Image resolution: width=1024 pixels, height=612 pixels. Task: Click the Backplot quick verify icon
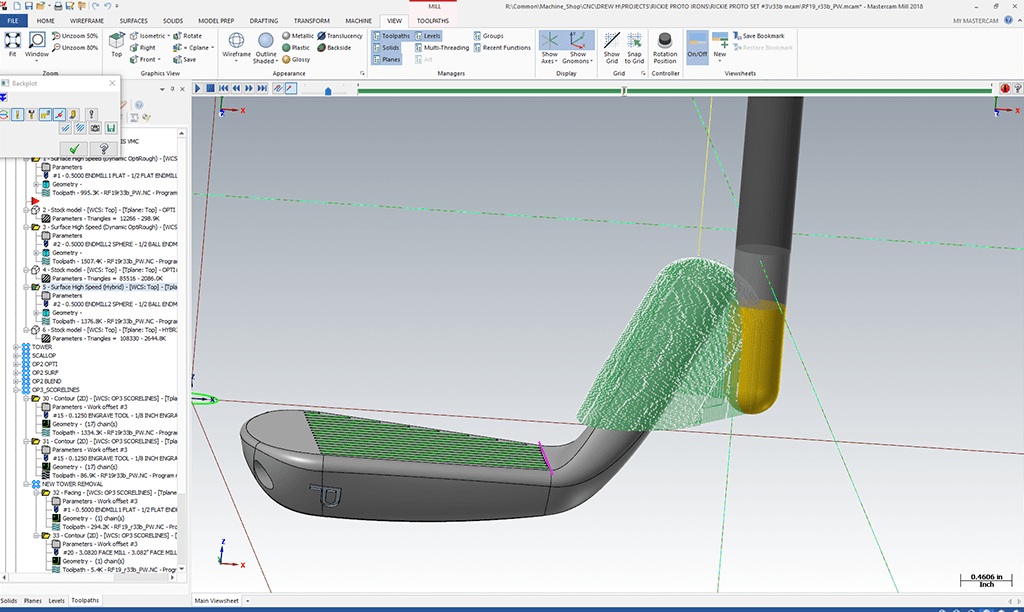[74, 114]
